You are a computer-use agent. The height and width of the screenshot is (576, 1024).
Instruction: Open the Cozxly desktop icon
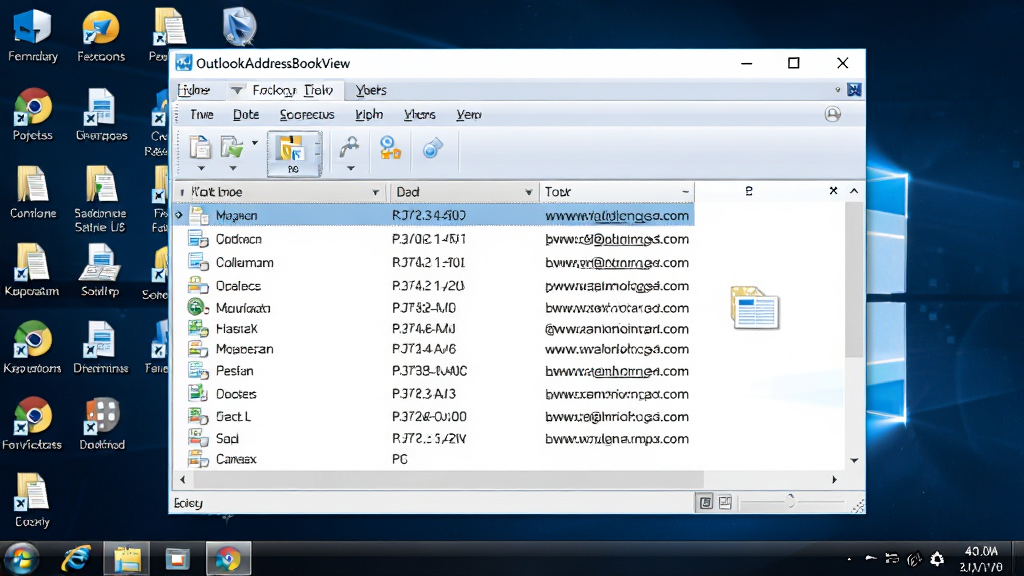click(x=32, y=500)
